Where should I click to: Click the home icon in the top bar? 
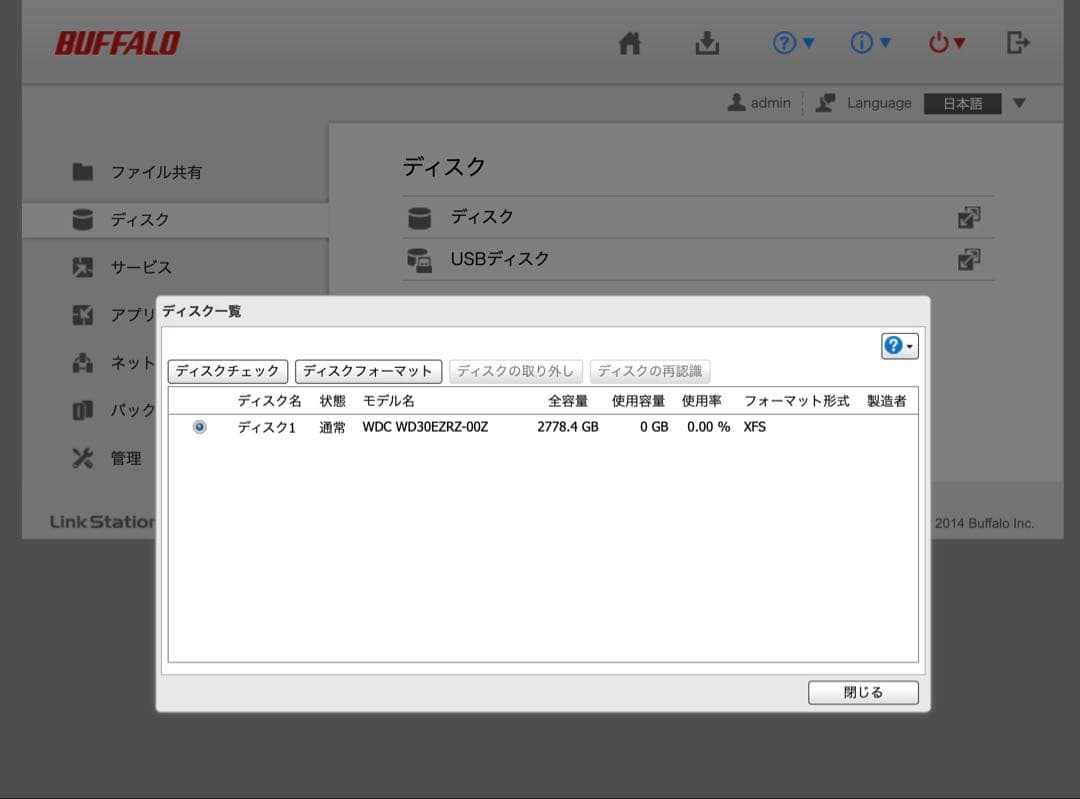coord(629,42)
